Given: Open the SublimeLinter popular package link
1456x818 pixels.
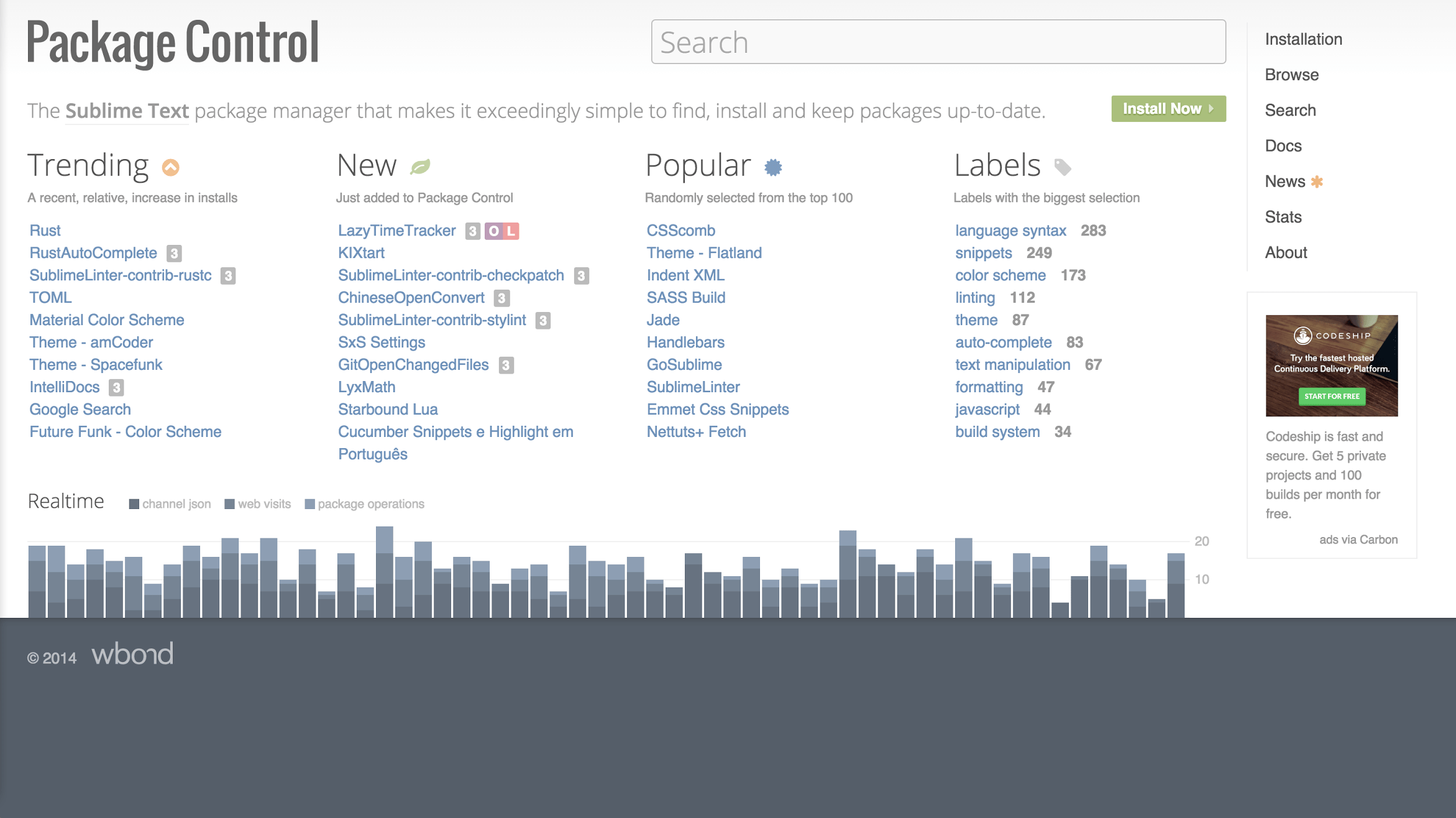Looking at the screenshot, I should click(693, 387).
